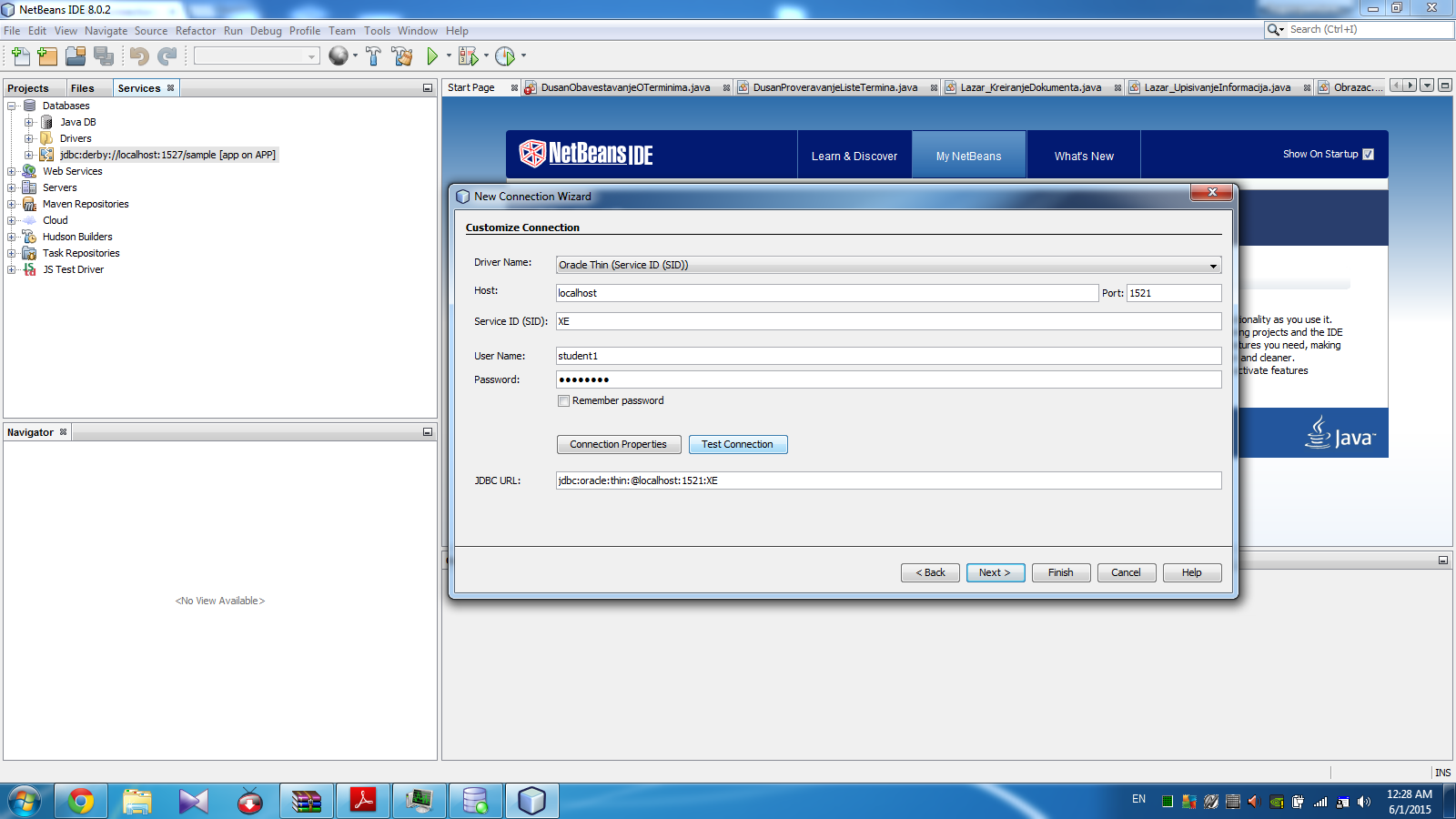
Task: Open the project configuration combo box
Action: pos(257,56)
